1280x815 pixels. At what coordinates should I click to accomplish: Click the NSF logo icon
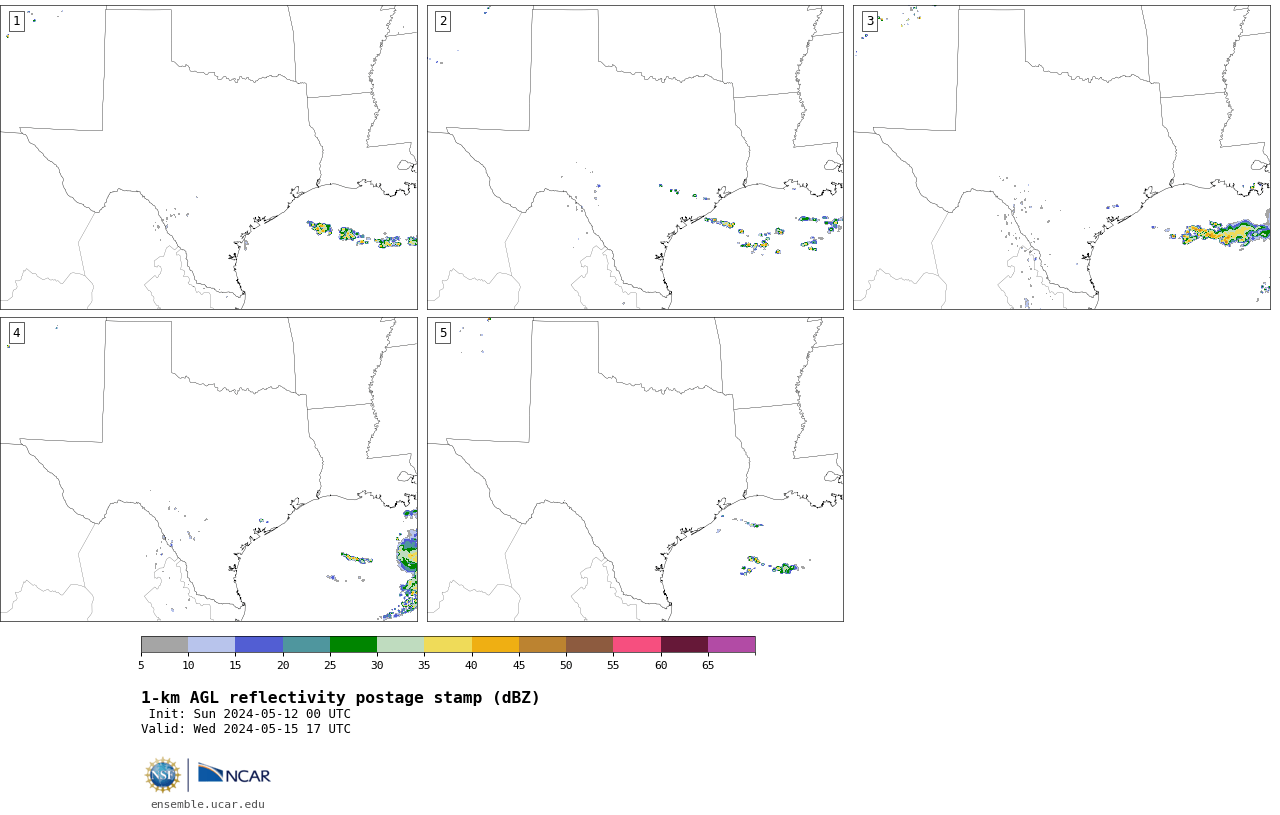163,775
